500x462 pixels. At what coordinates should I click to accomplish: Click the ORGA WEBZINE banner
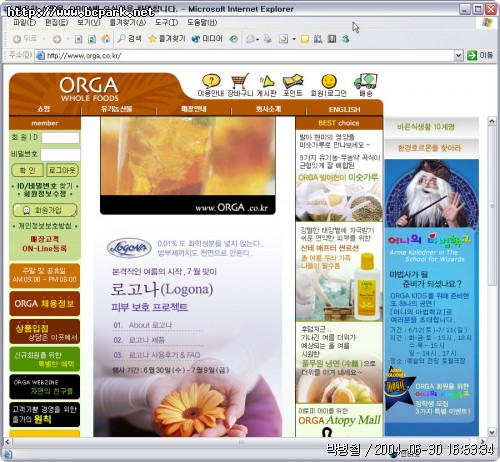[x=45, y=387]
